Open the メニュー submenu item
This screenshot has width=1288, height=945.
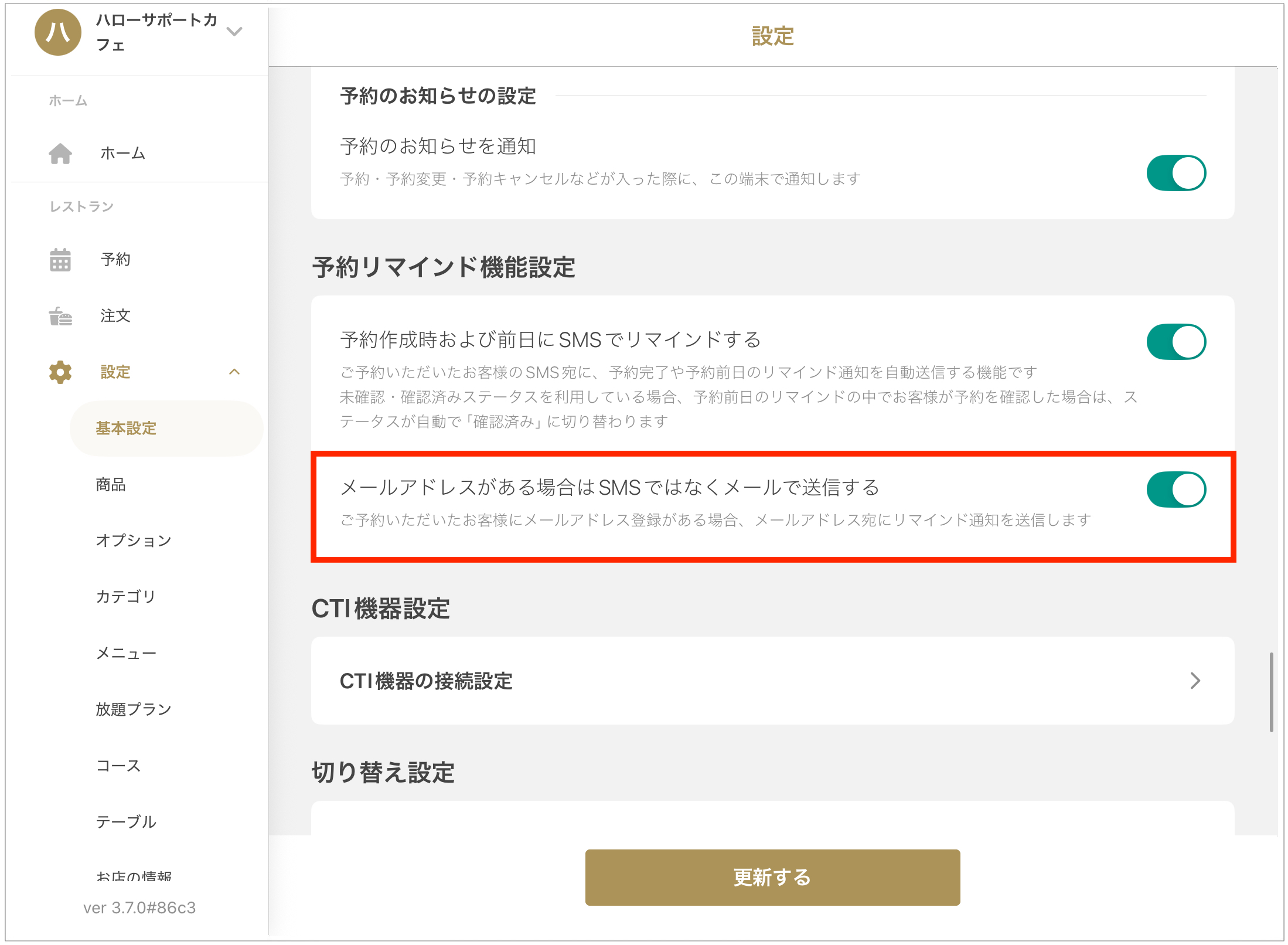126,653
